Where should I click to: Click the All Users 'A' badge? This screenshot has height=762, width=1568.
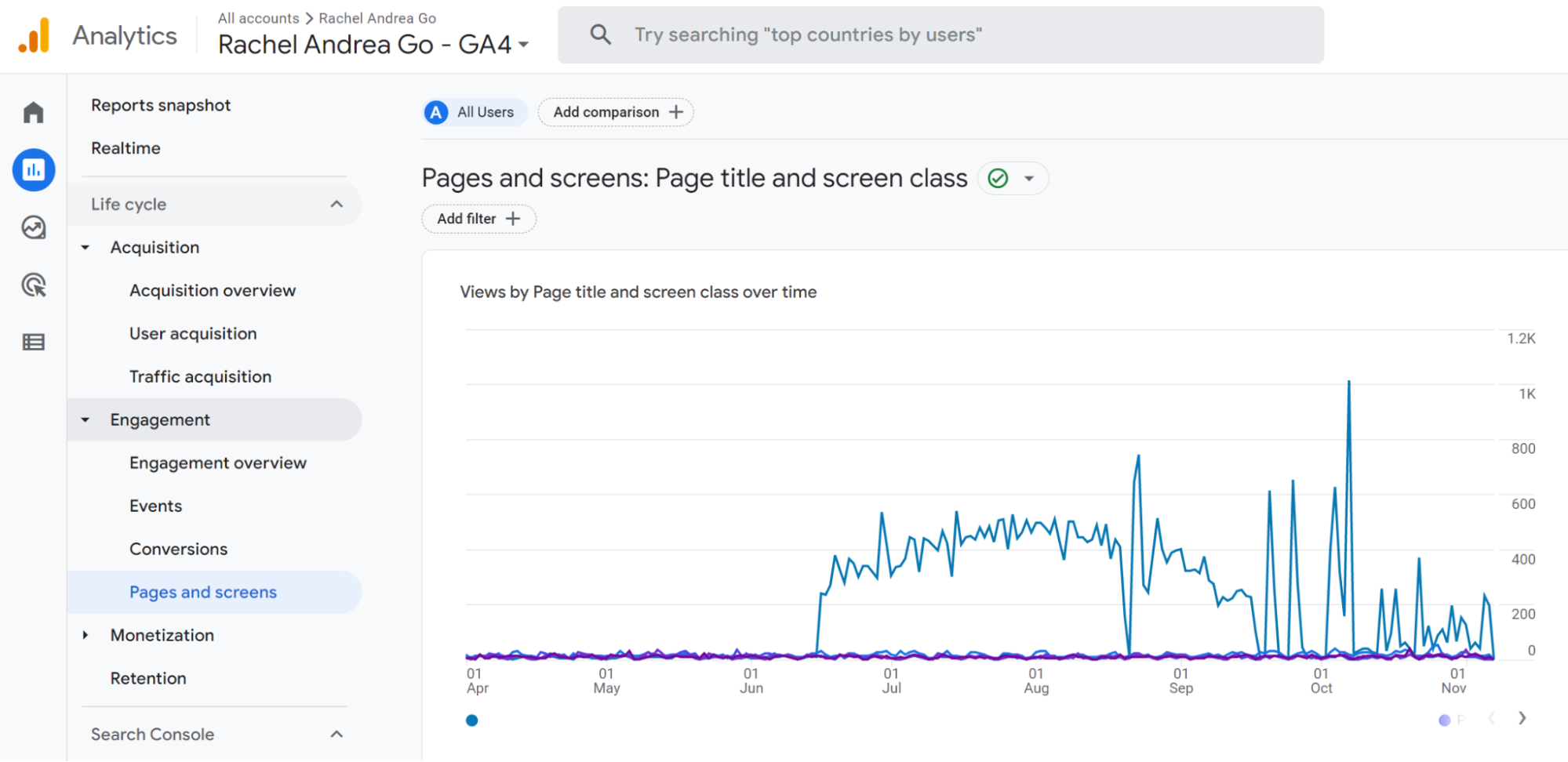436,112
